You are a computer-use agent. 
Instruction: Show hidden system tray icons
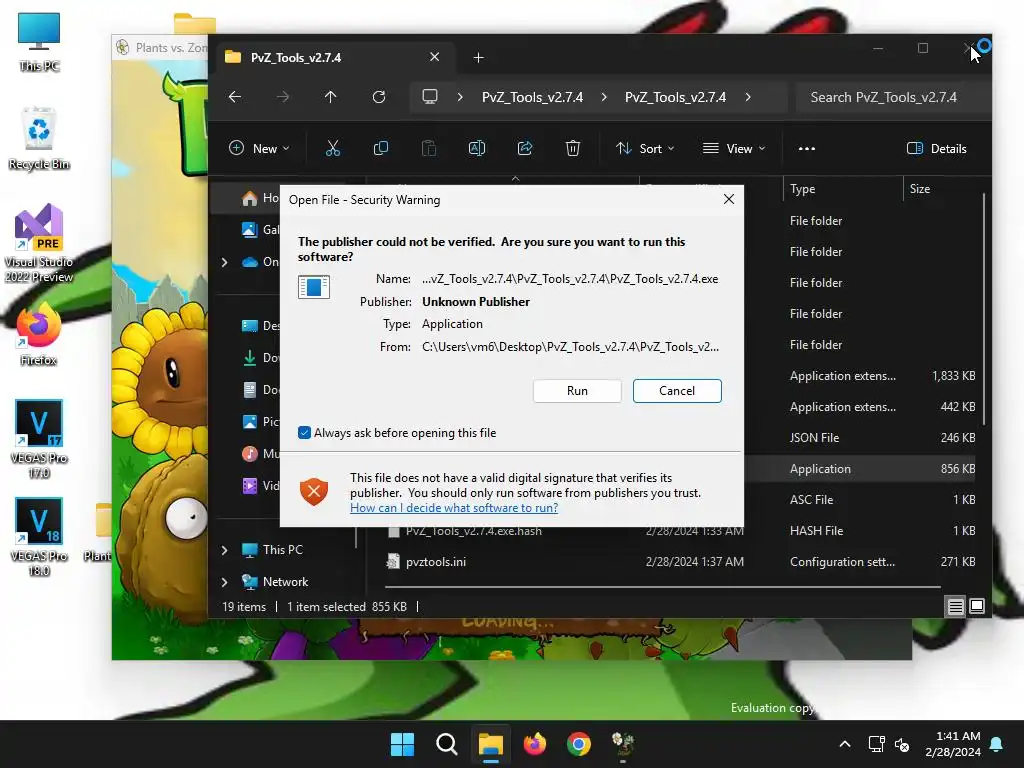coord(844,744)
